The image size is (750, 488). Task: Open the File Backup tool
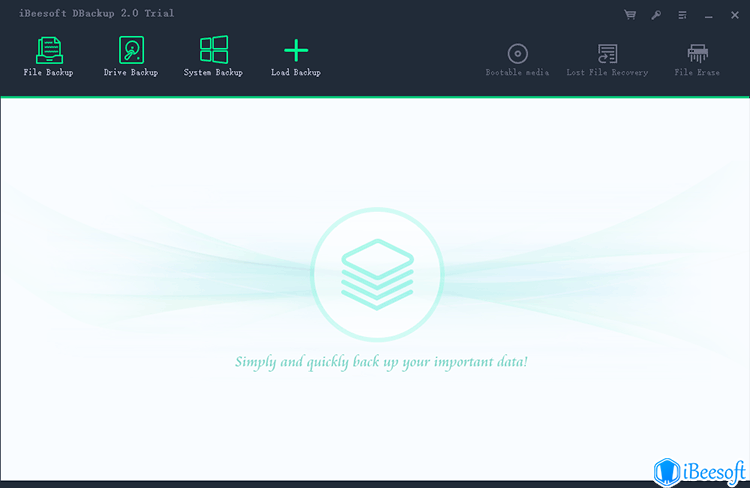[x=48, y=56]
